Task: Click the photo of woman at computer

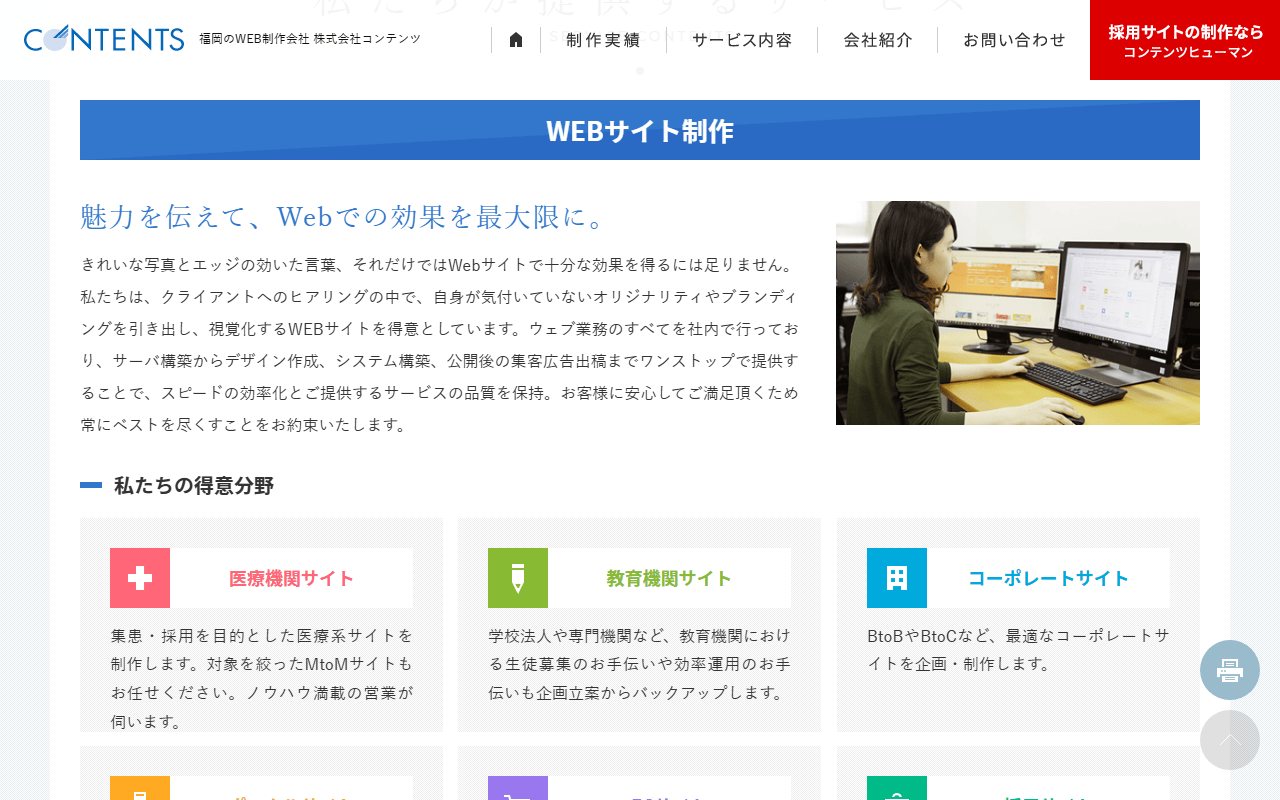Action: 1018,313
